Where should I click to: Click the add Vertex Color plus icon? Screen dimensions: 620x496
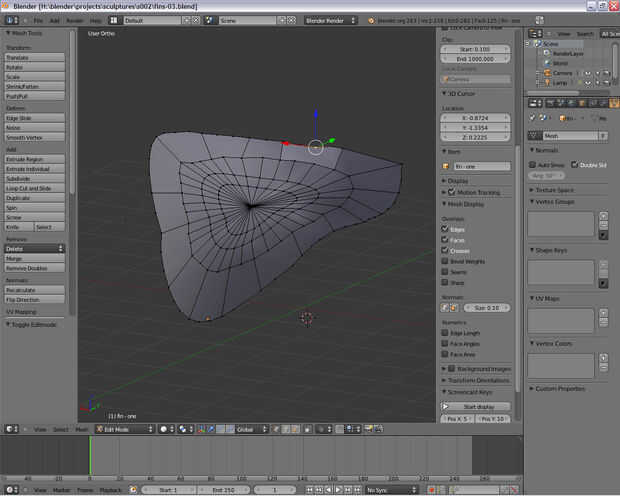(x=603, y=357)
